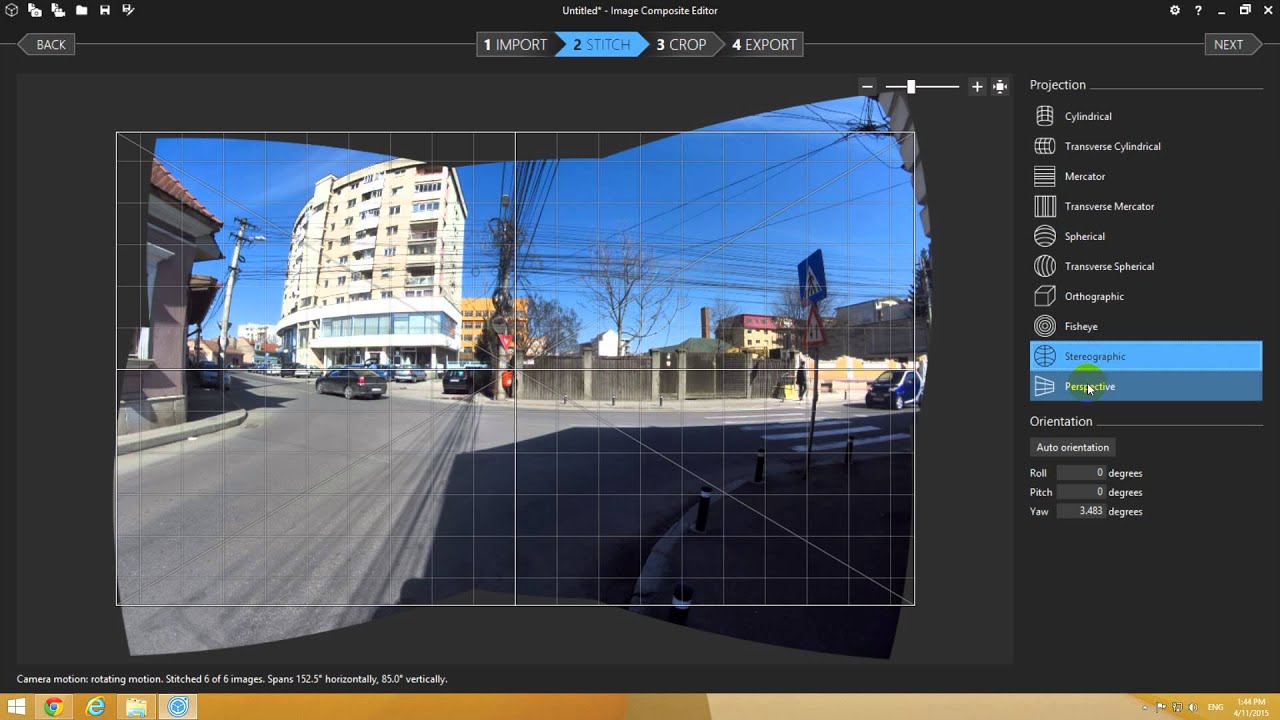Select the Mercator projection icon
1280x720 pixels.
coord(1045,176)
